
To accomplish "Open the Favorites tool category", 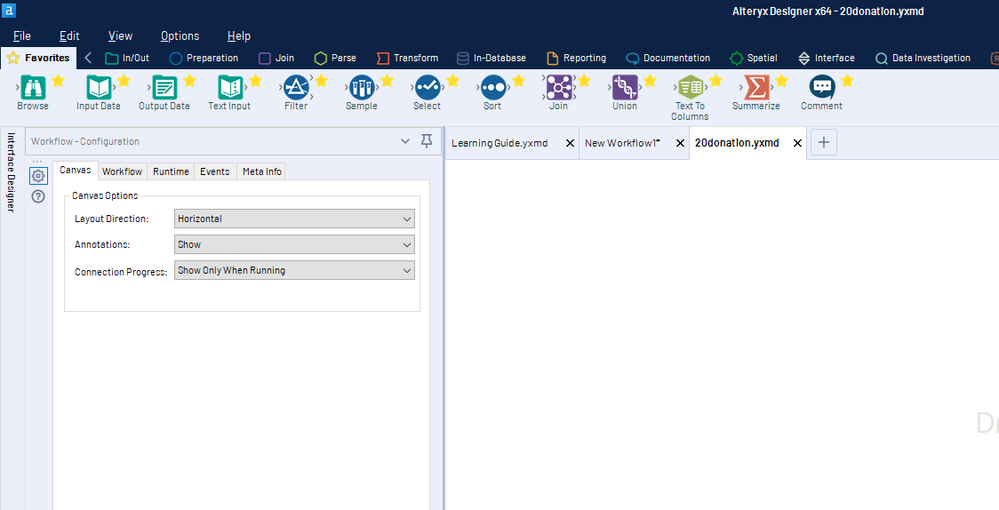I will pos(39,57).
